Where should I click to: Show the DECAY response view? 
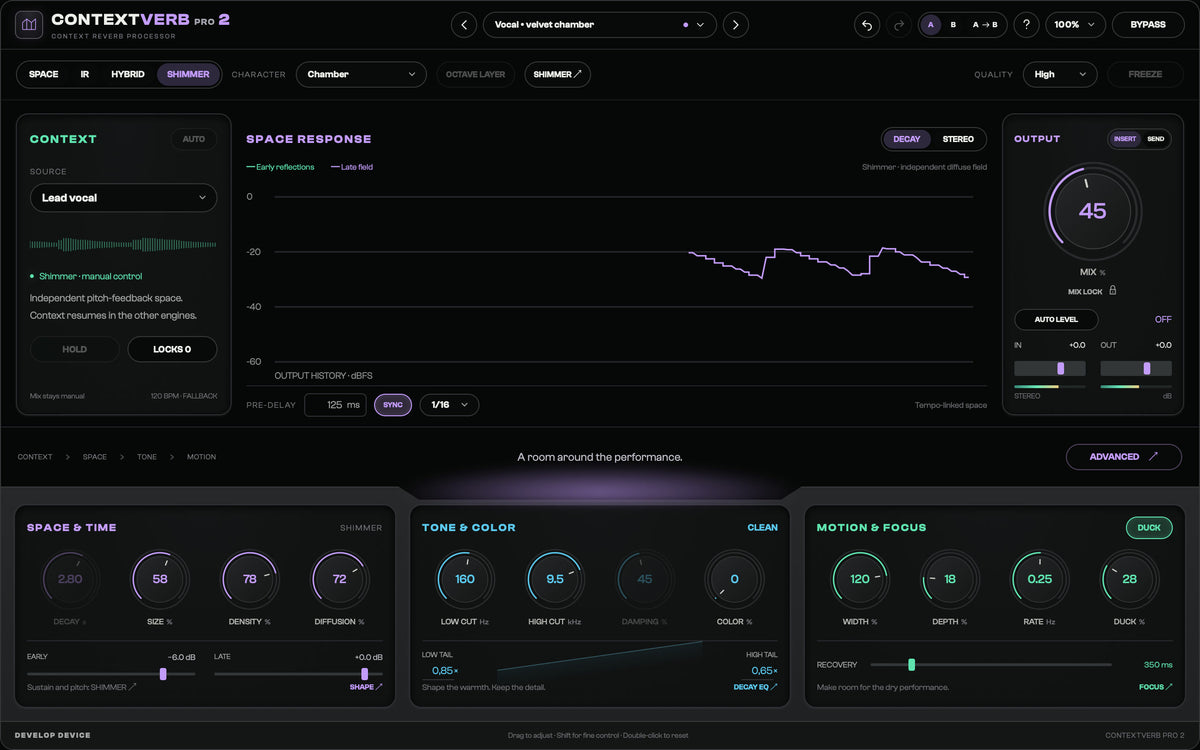[907, 139]
